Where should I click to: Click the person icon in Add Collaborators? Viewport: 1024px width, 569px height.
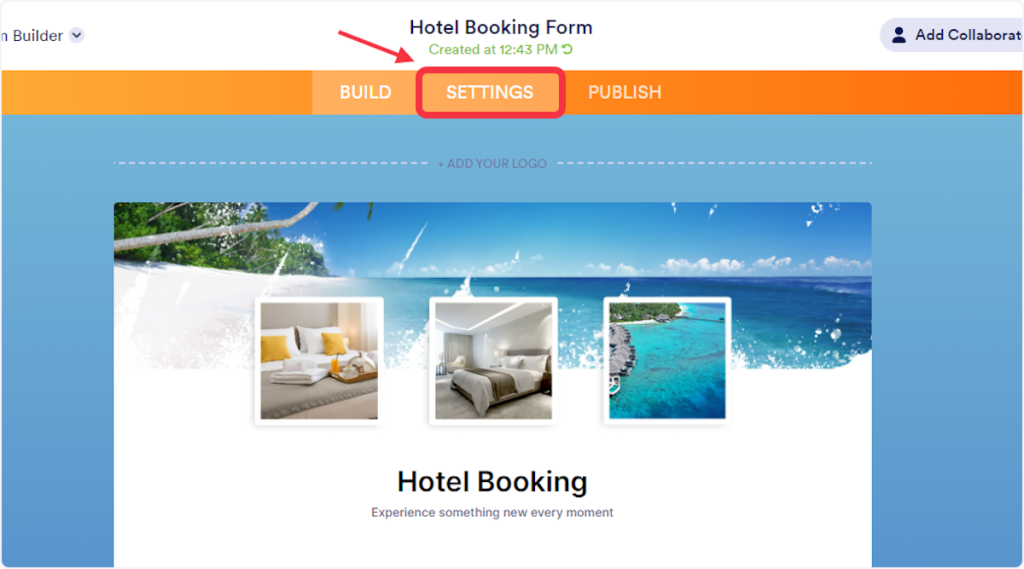point(899,35)
